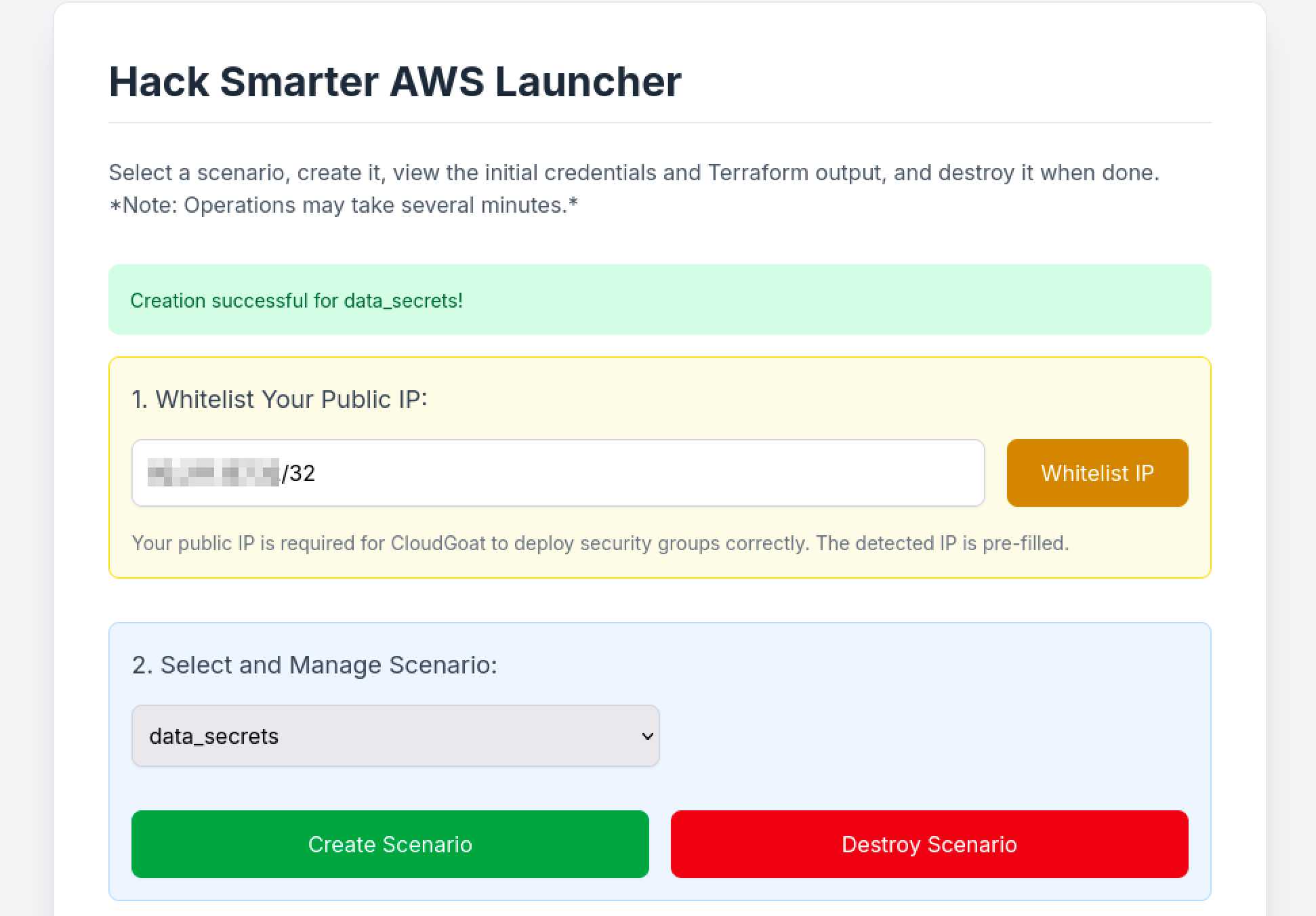
Task: Click the blurred IP address in the field
Action: 213,473
